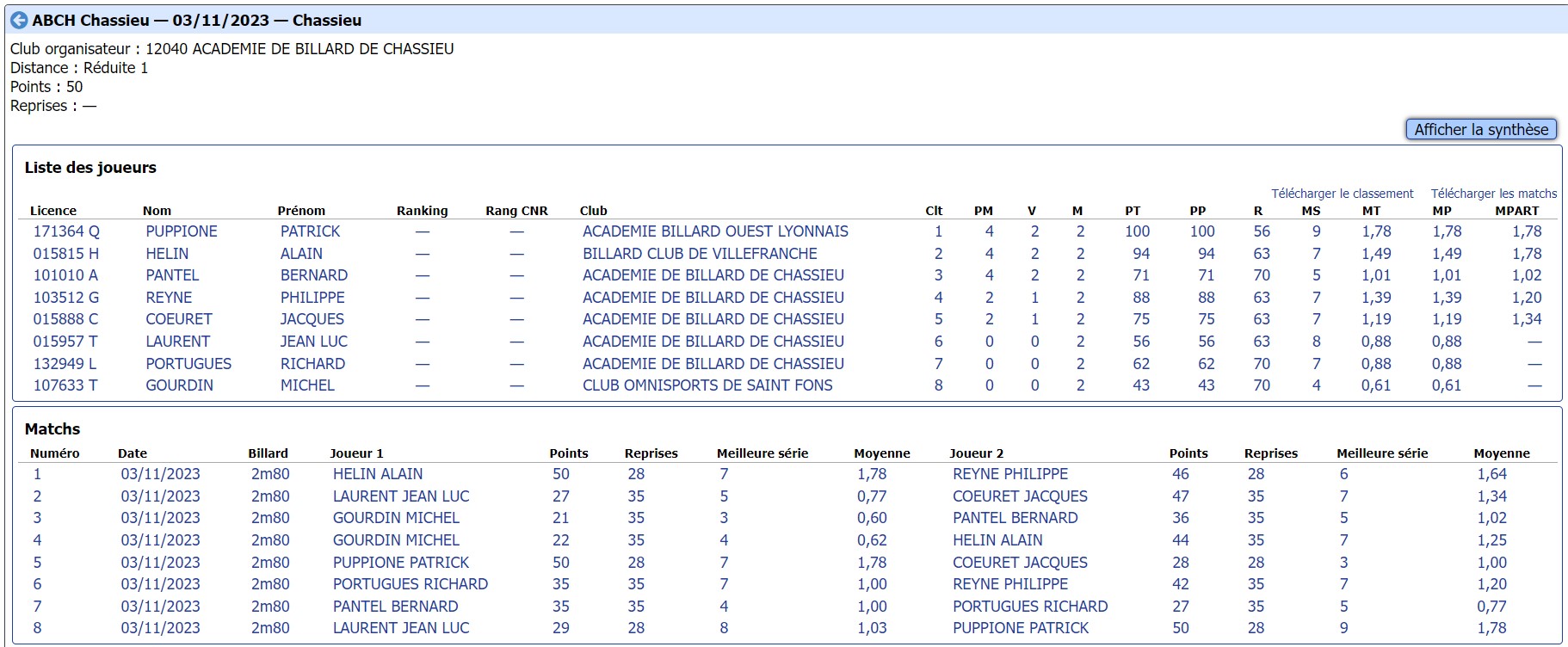Click Joueur 2 moyenne 1,64 in match 1

click(x=1492, y=474)
